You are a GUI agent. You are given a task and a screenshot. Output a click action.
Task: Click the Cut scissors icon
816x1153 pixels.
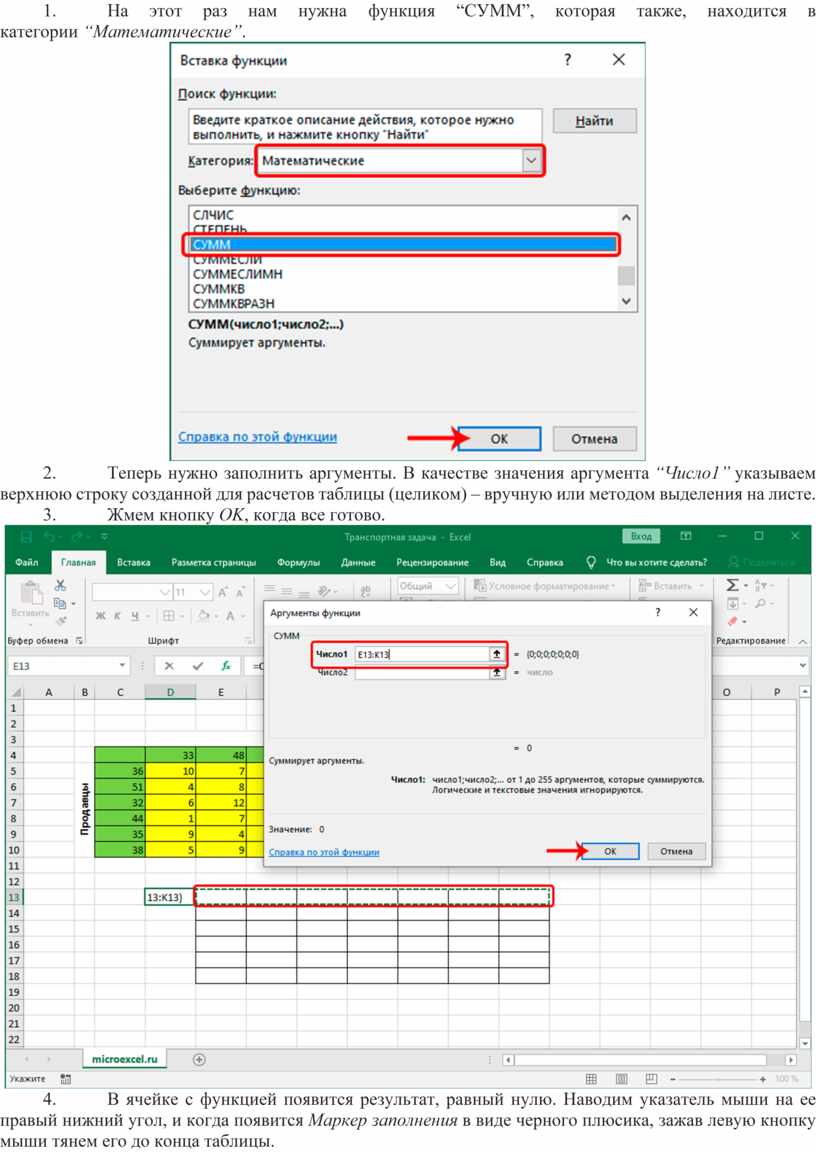pos(60,585)
